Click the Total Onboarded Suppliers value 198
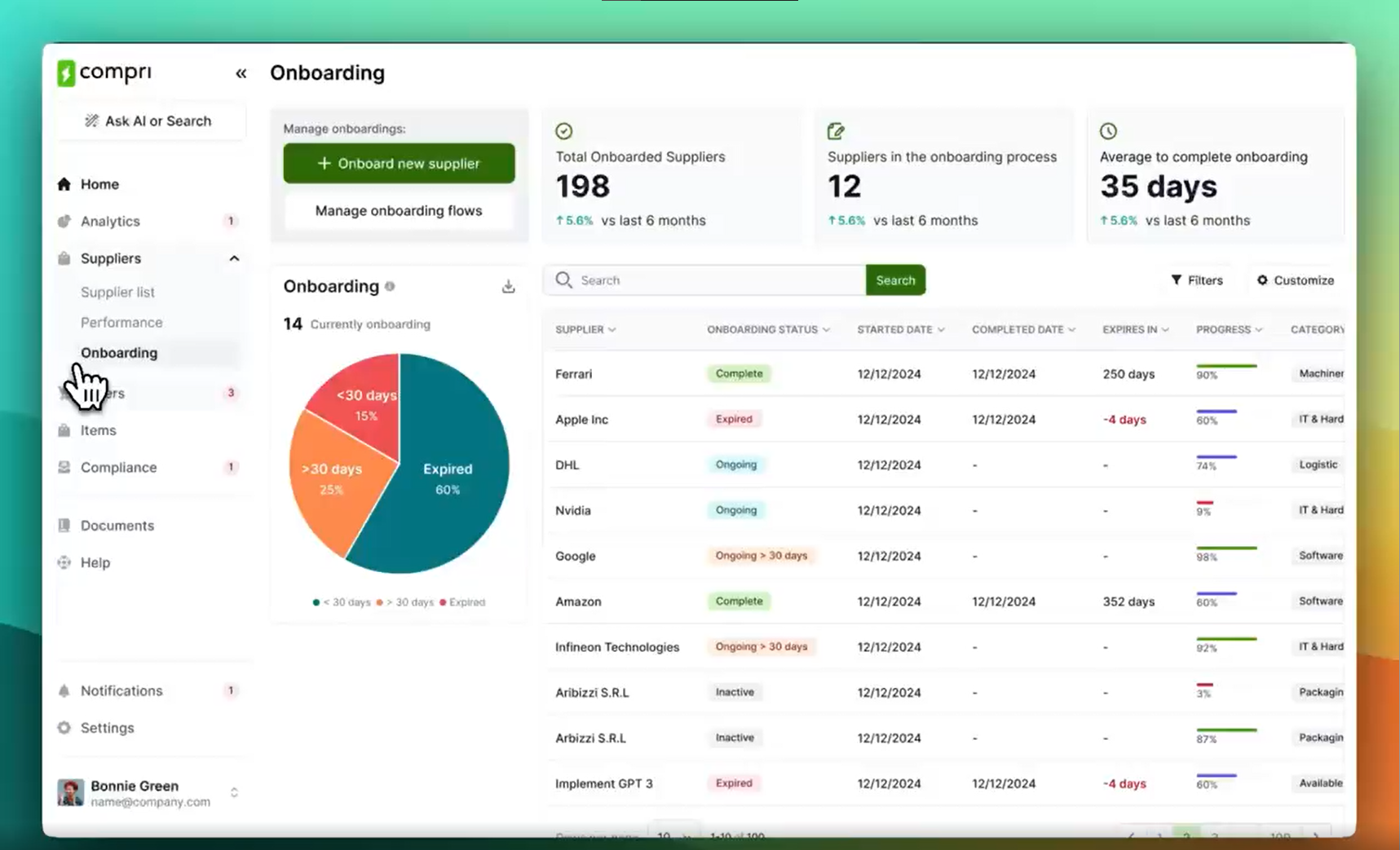 click(583, 187)
